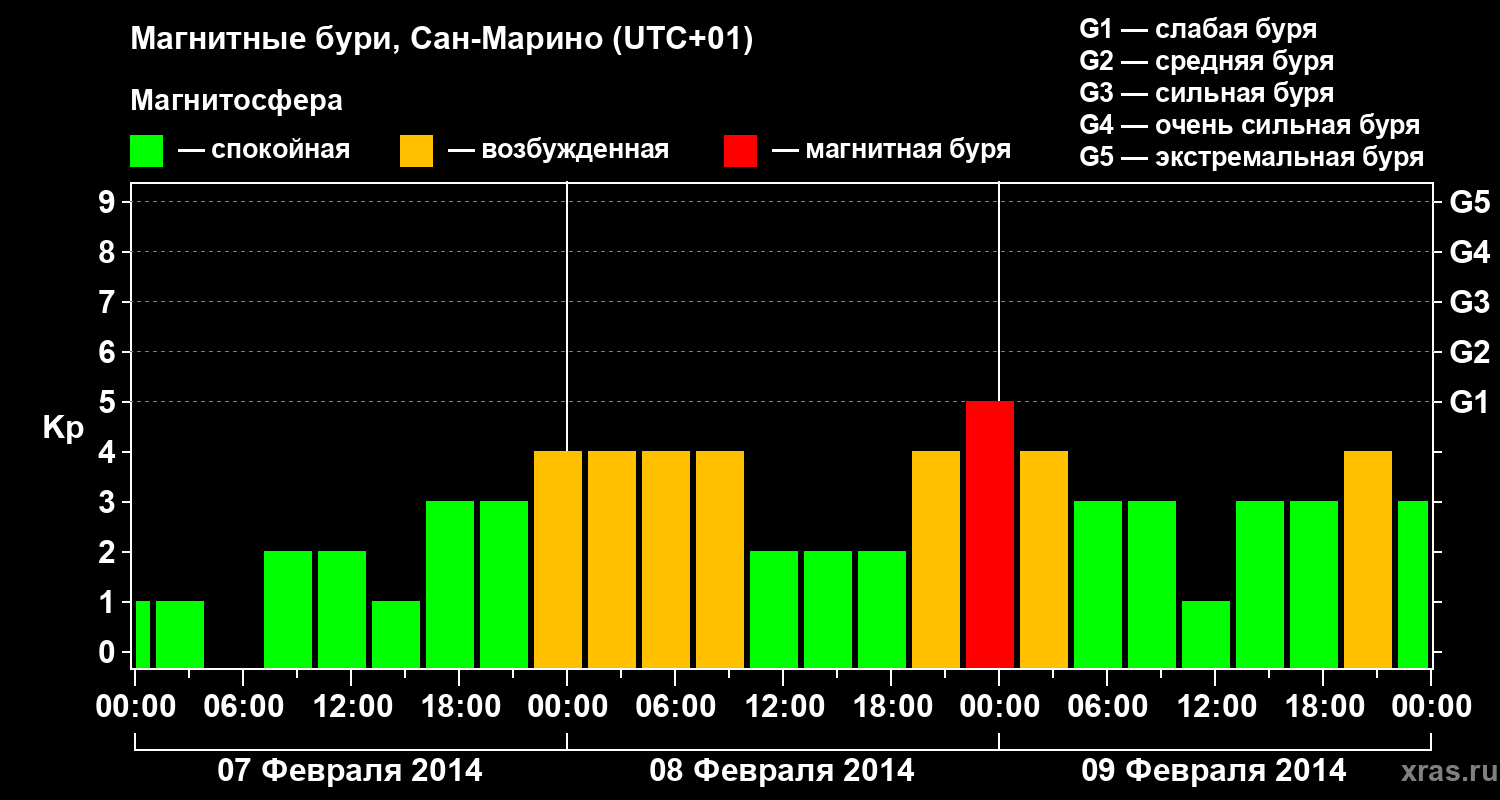The width and height of the screenshot is (1500, 800).
Task: Click the '0' value on the Kp axis
Action: [x=109, y=653]
